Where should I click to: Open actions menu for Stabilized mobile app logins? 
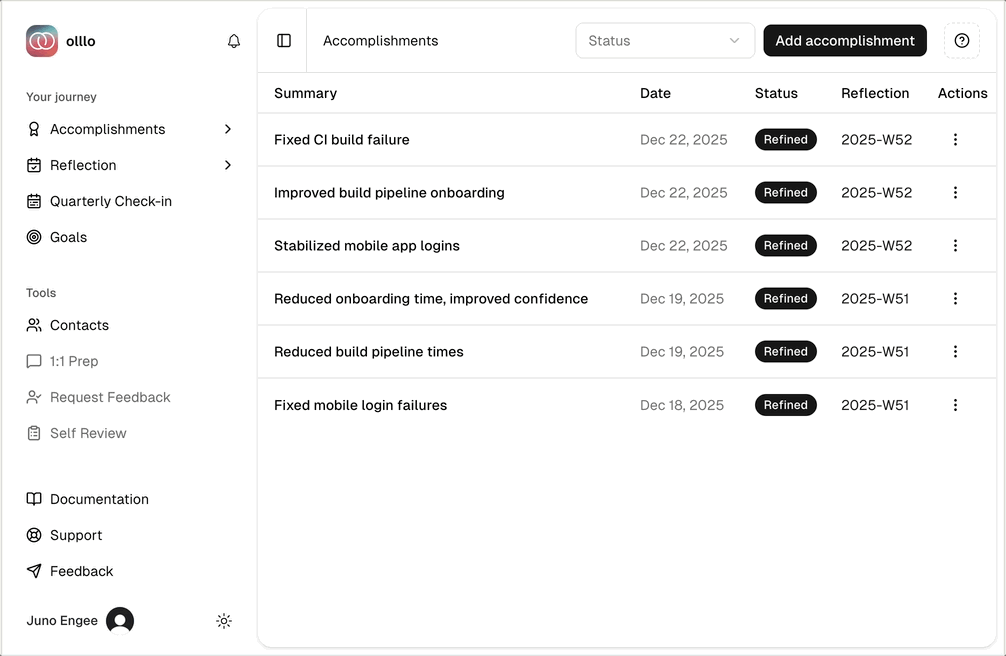click(x=955, y=246)
